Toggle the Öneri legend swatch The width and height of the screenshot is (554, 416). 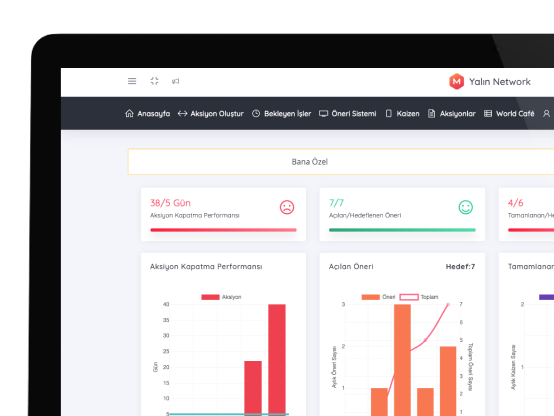(371, 297)
